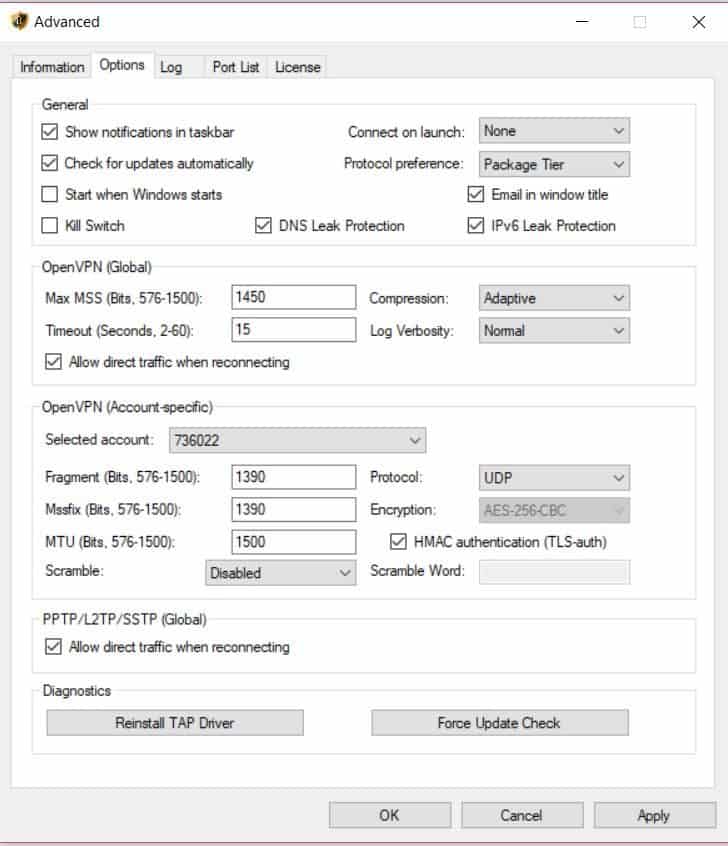
Task: Switch to the Port List tab
Action: [236, 67]
